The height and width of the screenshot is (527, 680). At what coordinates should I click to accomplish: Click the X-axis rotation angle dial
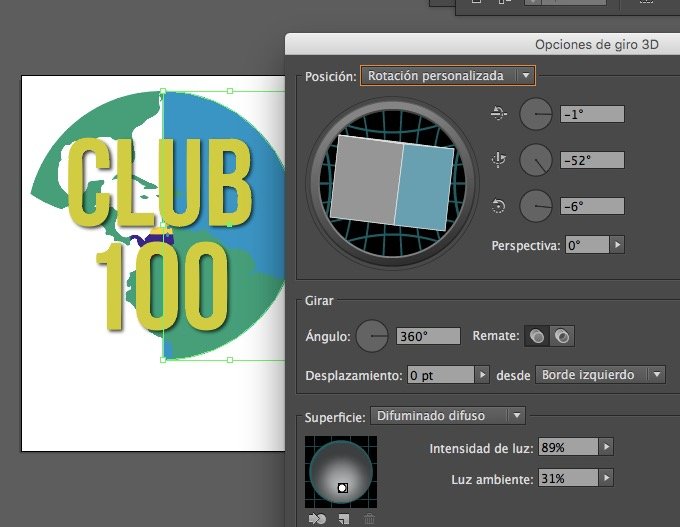click(x=536, y=114)
